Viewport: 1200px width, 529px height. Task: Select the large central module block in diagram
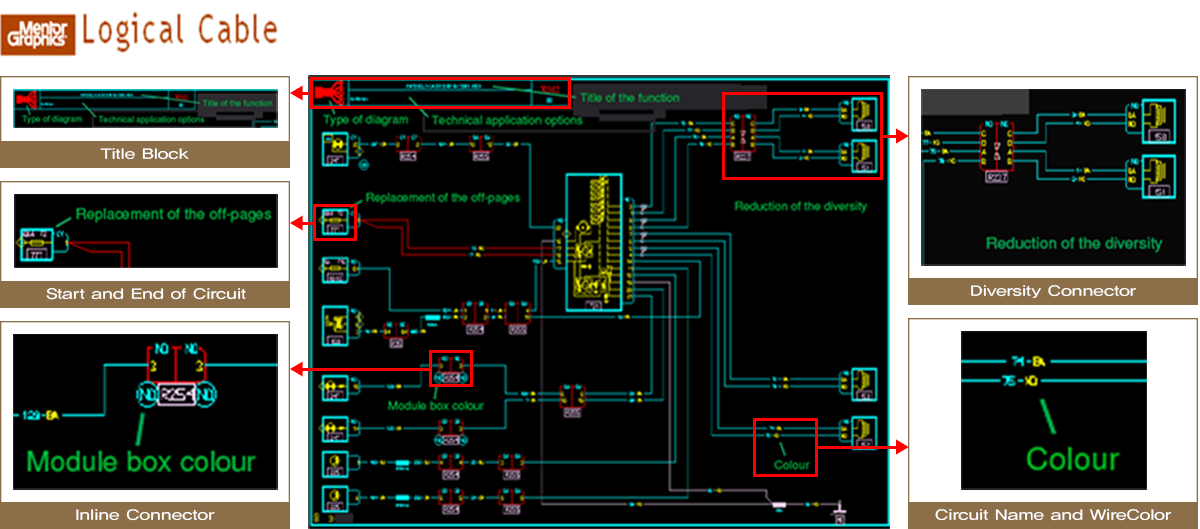[594, 240]
